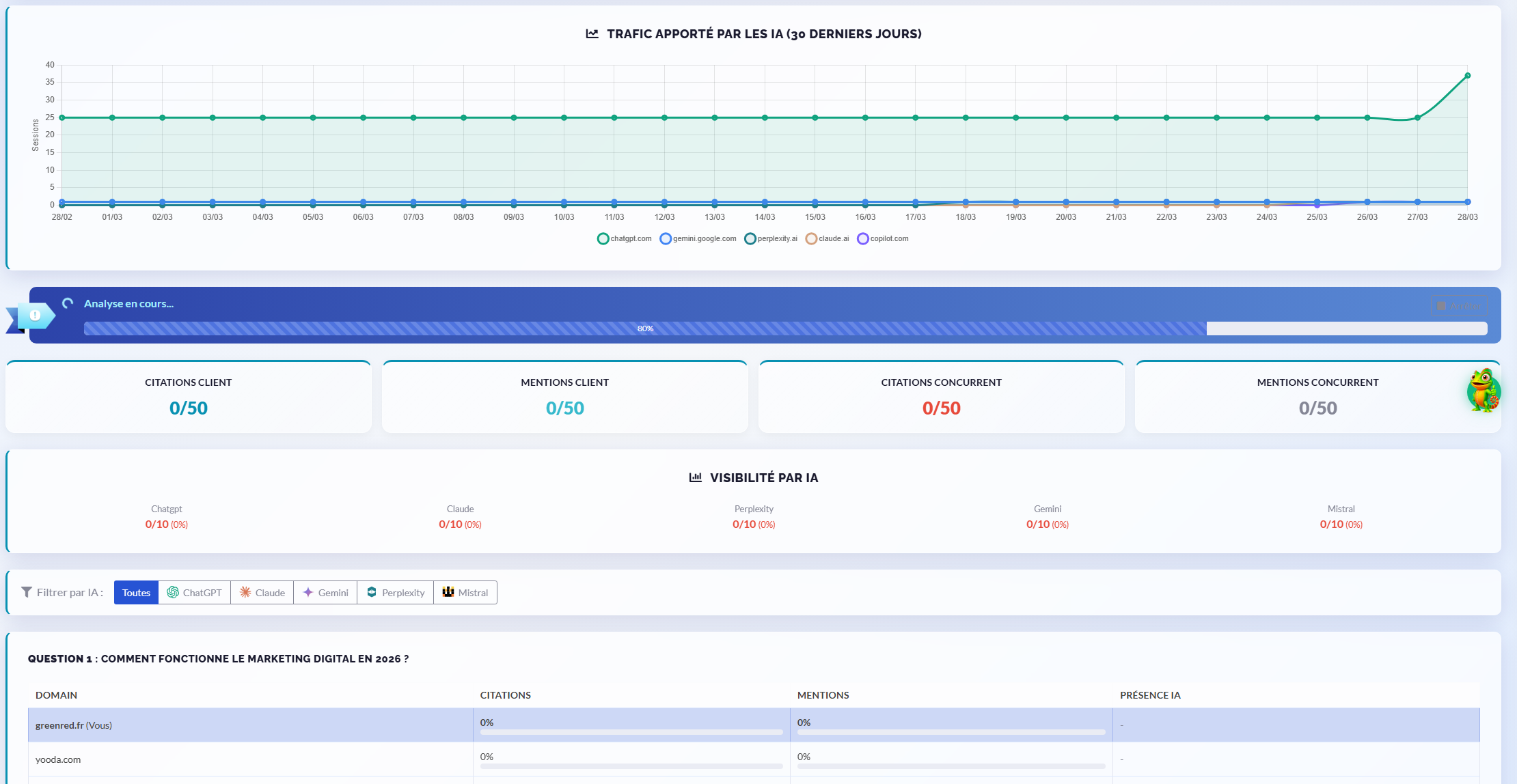This screenshot has width=1517, height=784.
Task: Toggle copilot.com legend entry
Action: 863,238
